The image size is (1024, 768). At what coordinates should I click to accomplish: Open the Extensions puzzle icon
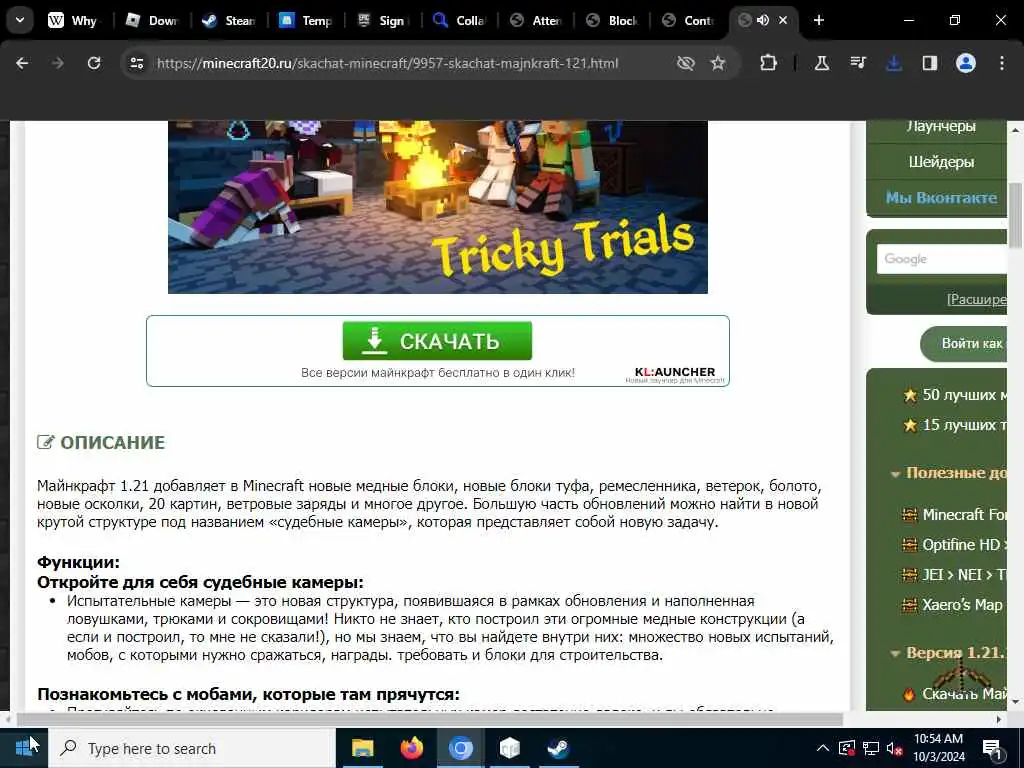point(768,63)
